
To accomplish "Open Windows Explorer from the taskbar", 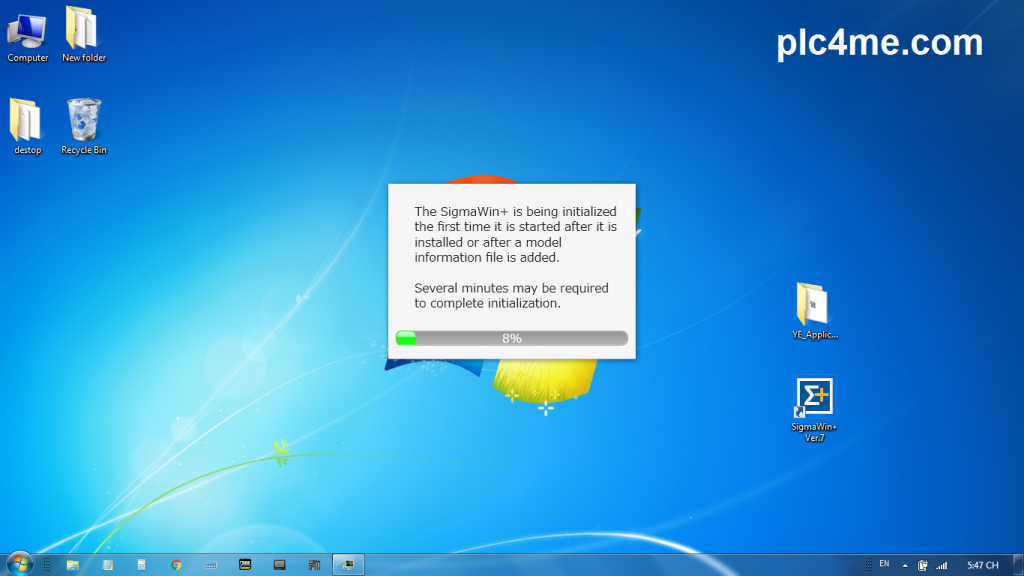I will (73, 565).
